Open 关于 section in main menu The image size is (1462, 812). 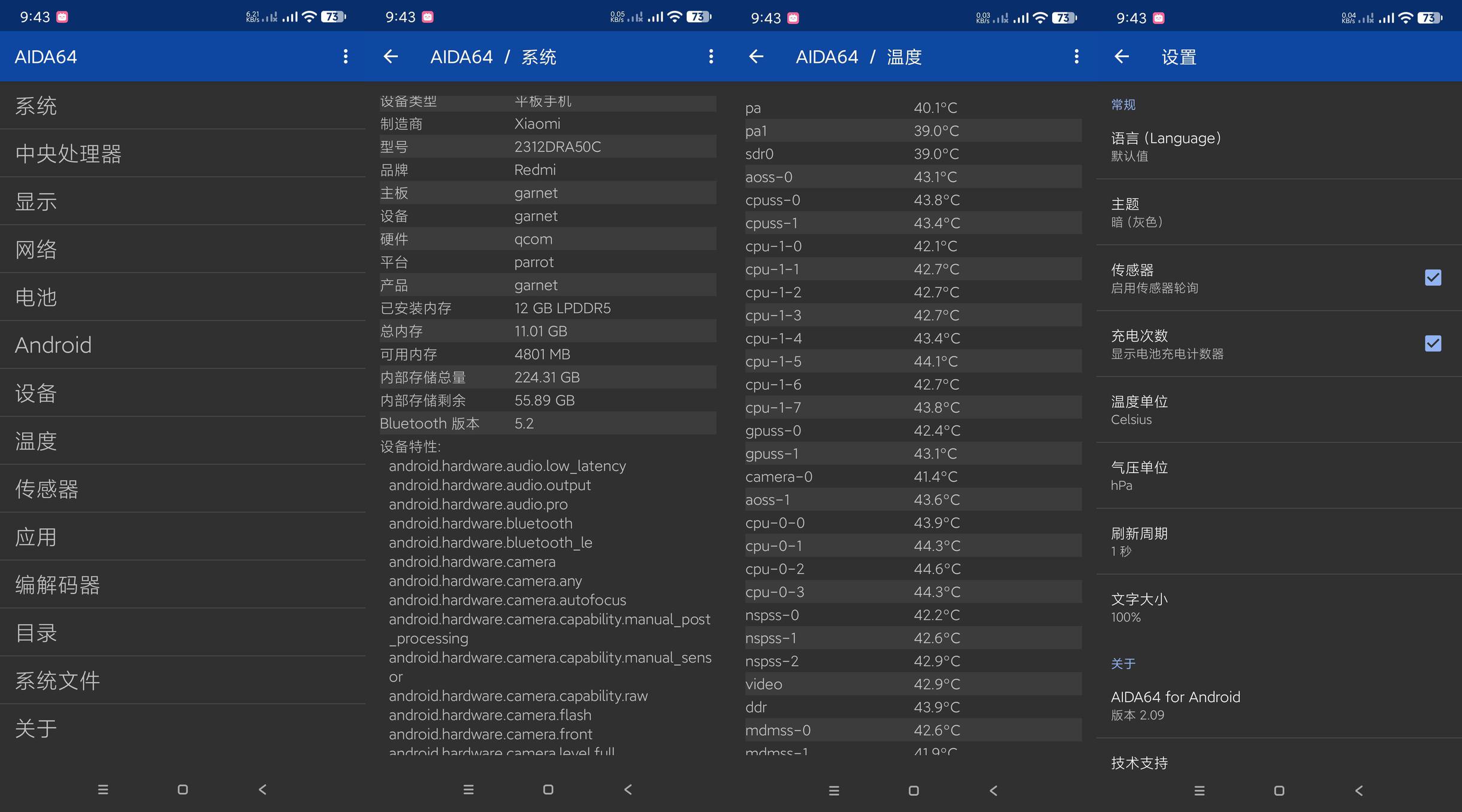(183, 728)
